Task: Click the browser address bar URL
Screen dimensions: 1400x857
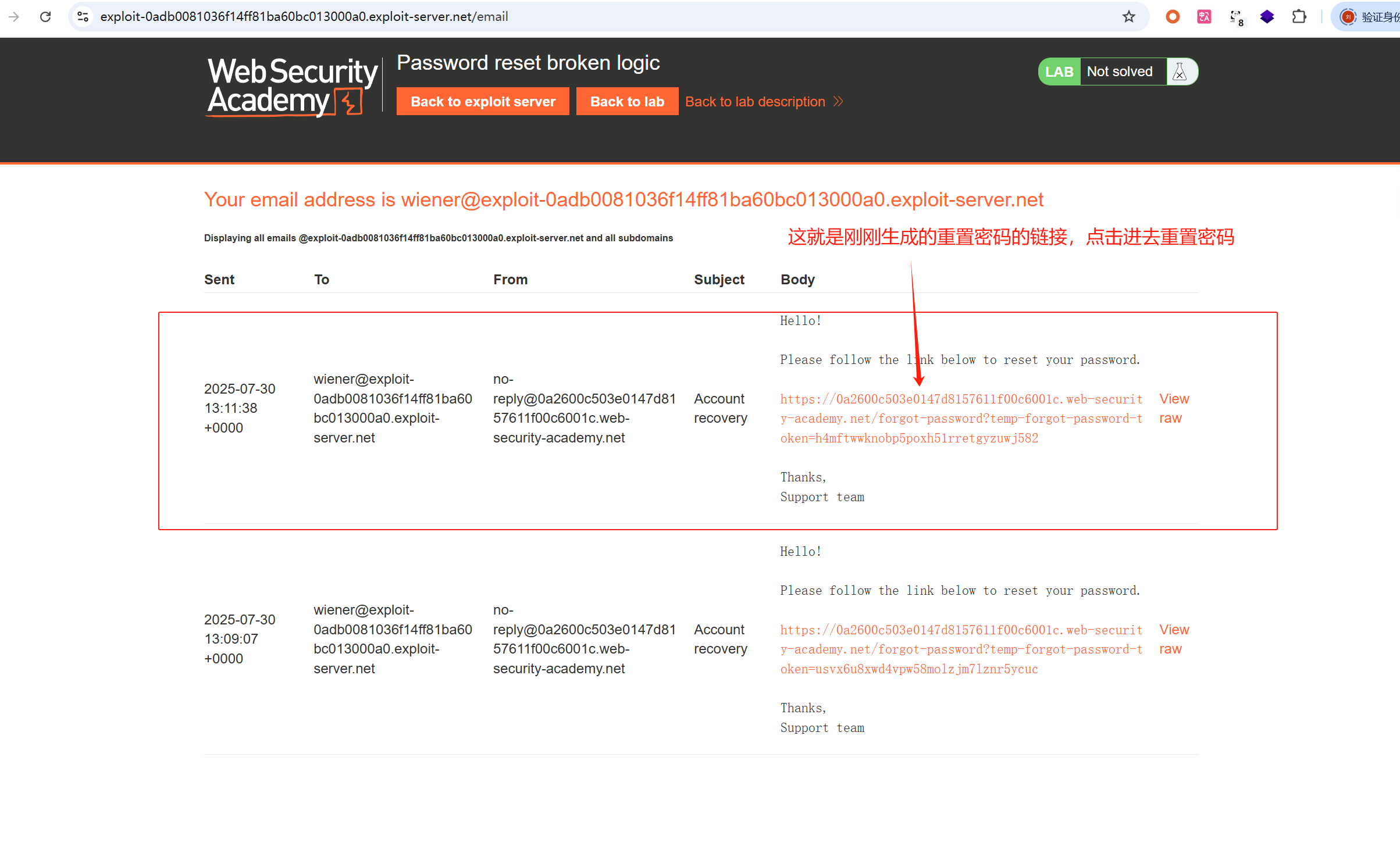Action: [x=304, y=17]
